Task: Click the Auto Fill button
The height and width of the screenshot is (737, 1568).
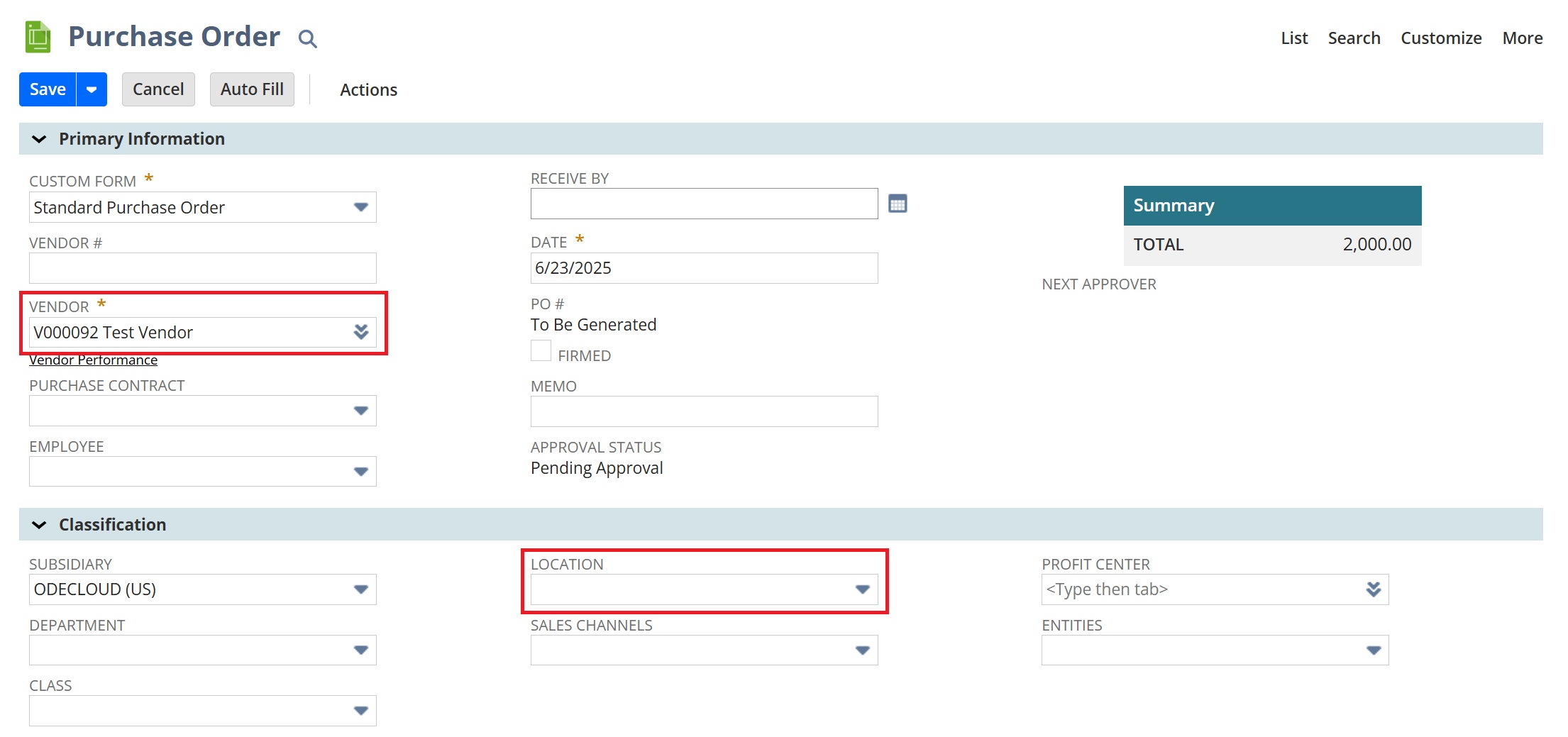Action: [252, 89]
